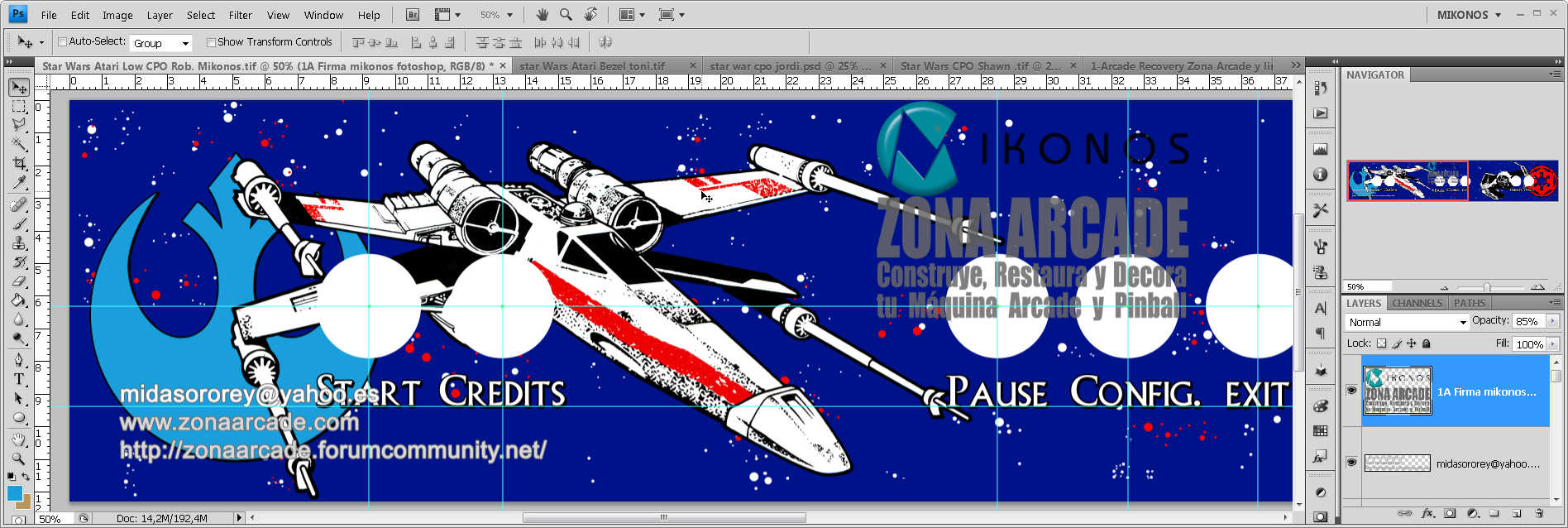
Task: Switch to the Paths tab
Action: 1470,303
